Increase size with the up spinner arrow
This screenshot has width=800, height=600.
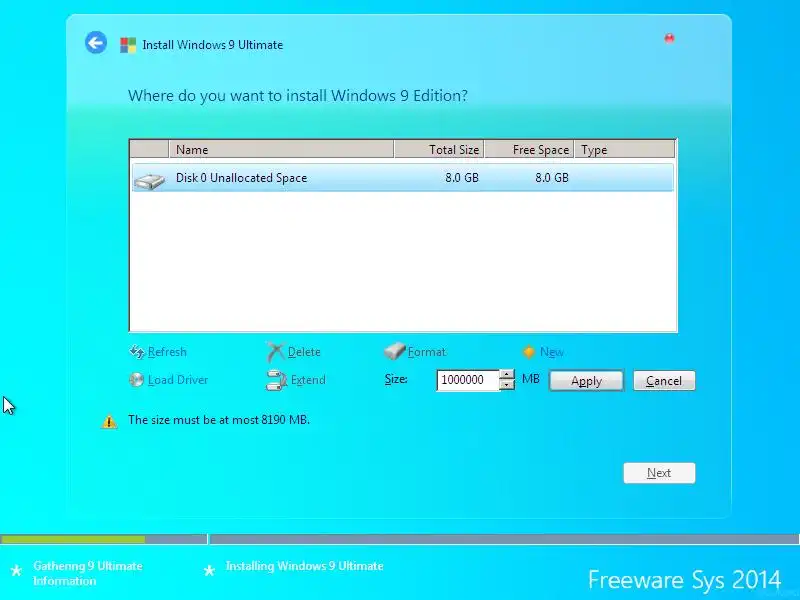pyautogui.click(x=507, y=374)
